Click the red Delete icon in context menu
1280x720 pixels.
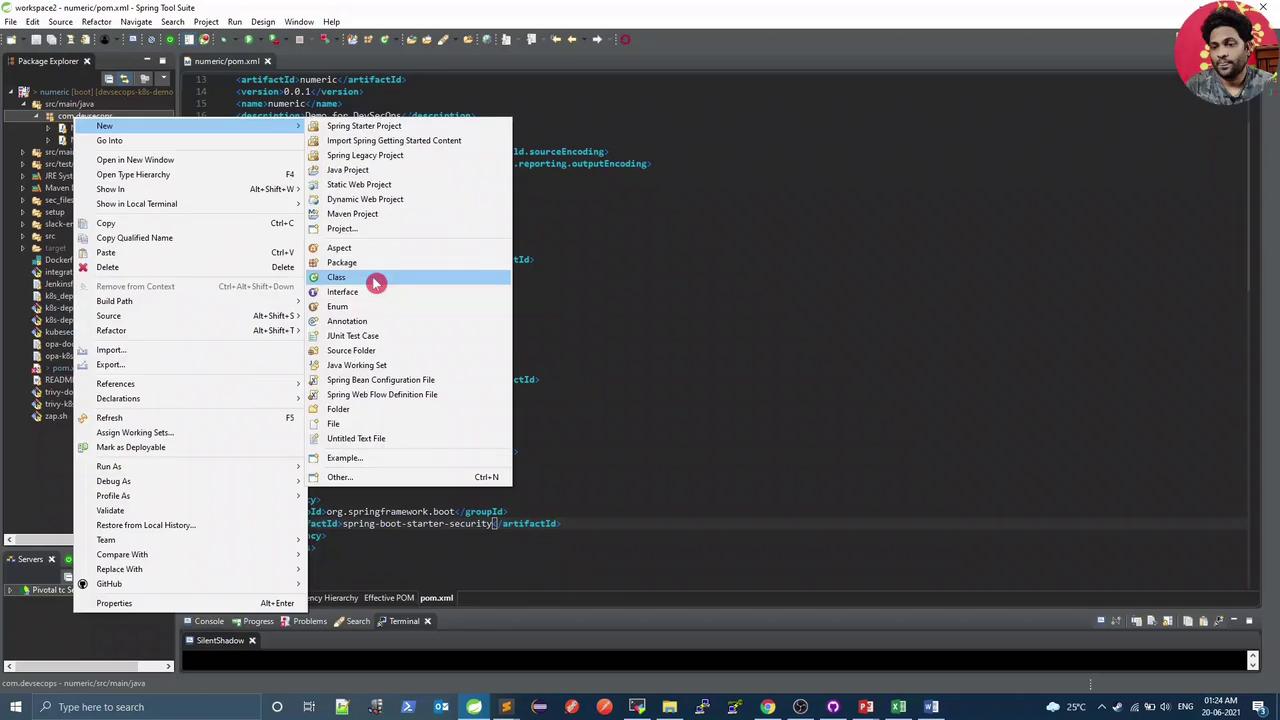point(83,267)
